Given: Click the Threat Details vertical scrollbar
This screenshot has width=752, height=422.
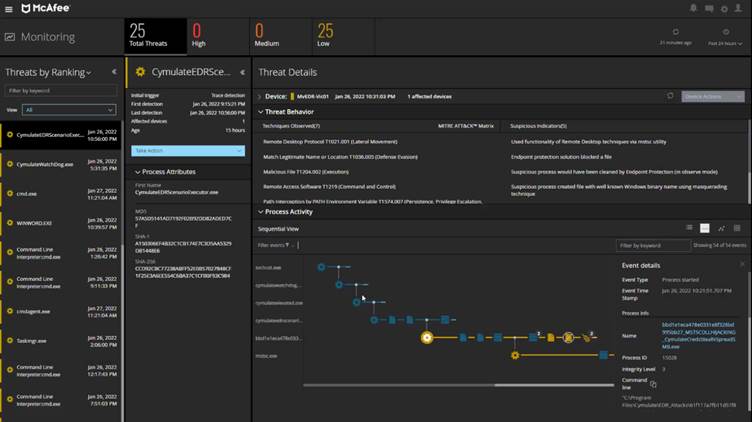Looking at the screenshot, I should pos(749,187).
